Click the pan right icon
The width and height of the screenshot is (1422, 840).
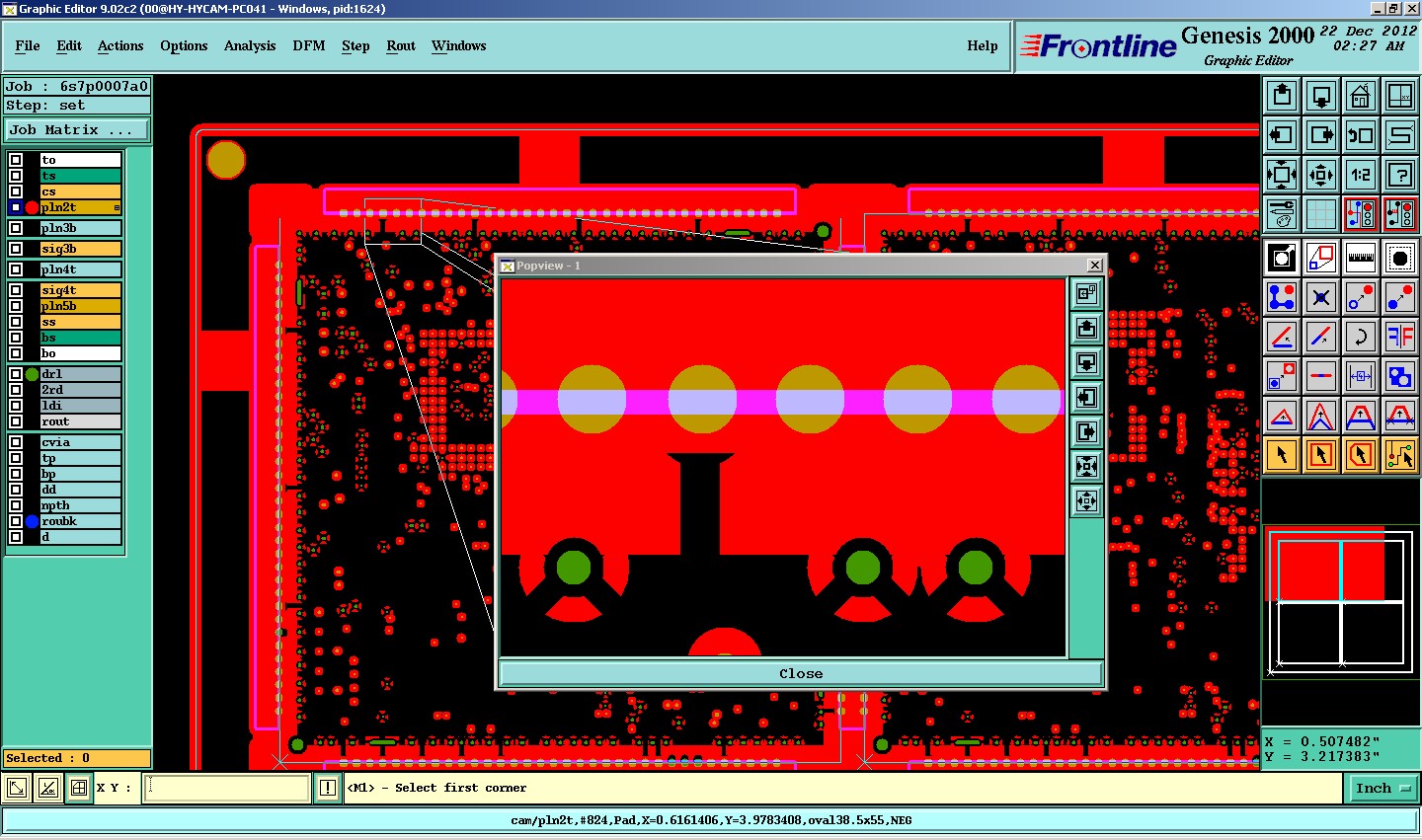1321,135
